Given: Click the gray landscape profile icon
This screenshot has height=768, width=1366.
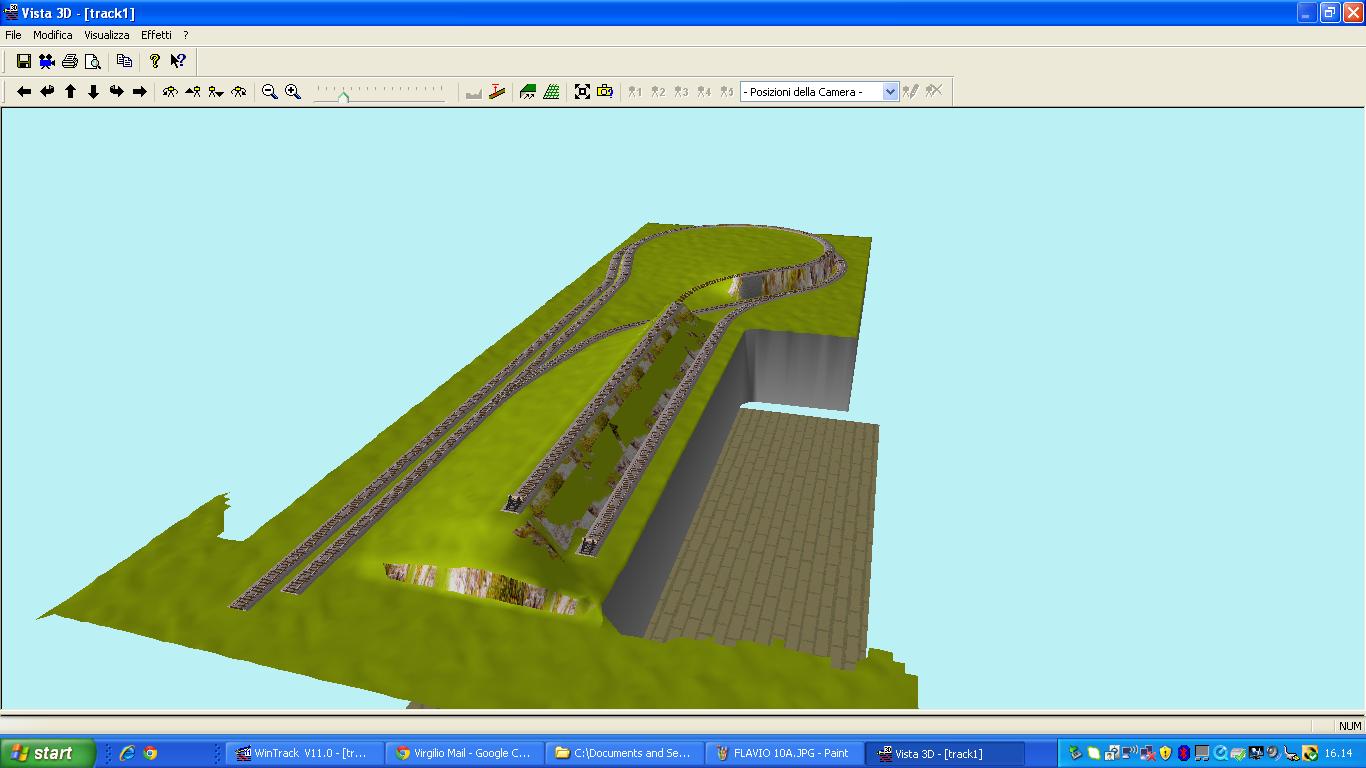Looking at the screenshot, I should [x=474, y=91].
